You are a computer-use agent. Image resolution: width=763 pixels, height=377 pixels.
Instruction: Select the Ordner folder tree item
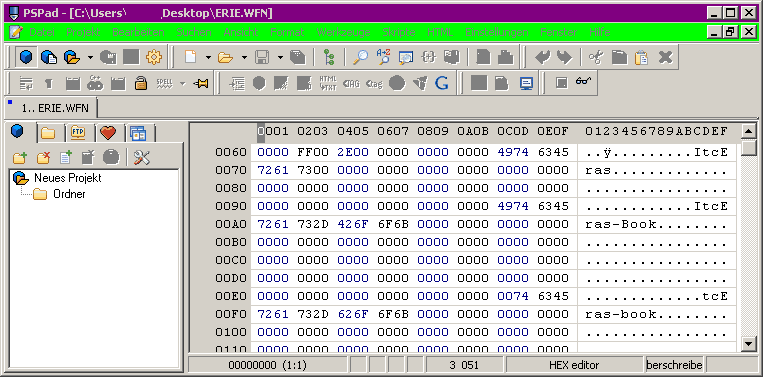tap(69, 194)
